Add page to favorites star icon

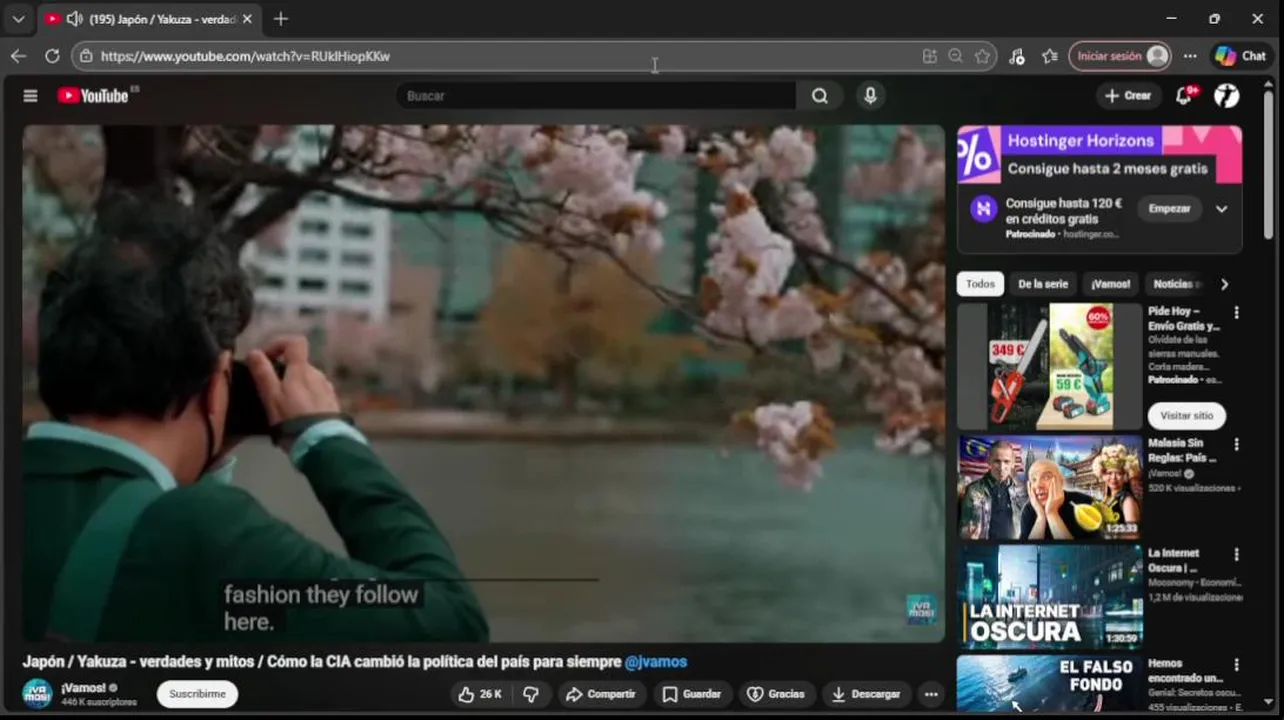point(982,56)
